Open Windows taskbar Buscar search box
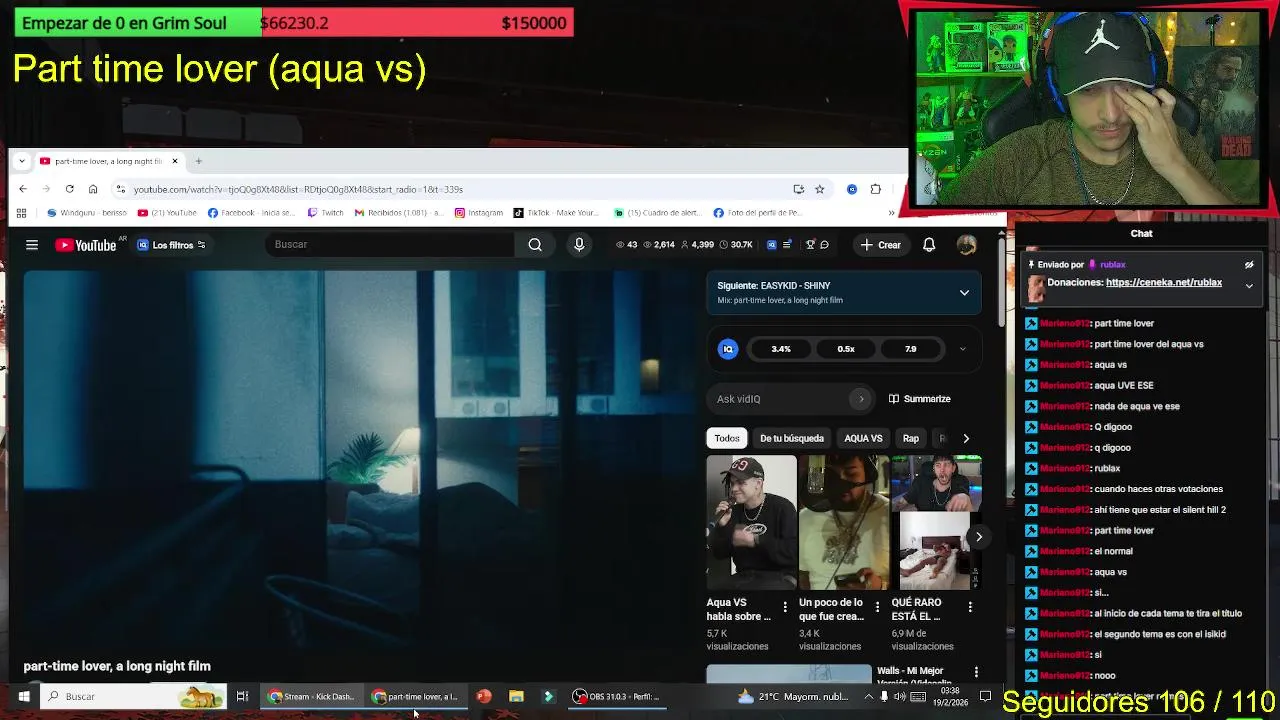Image resolution: width=1280 pixels, height=720 pixels. tap(133, 696)
